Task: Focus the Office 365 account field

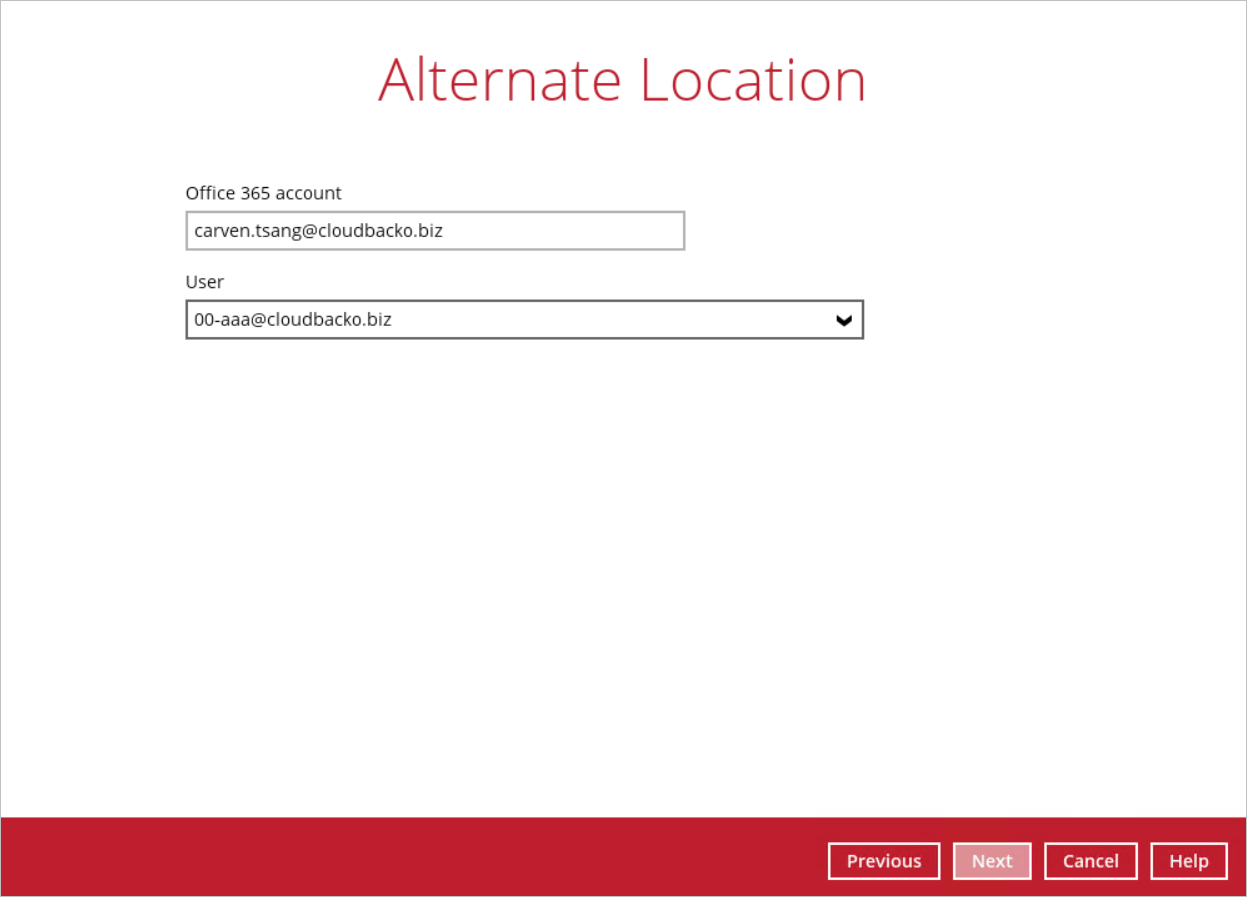Action: pos(435,231)
